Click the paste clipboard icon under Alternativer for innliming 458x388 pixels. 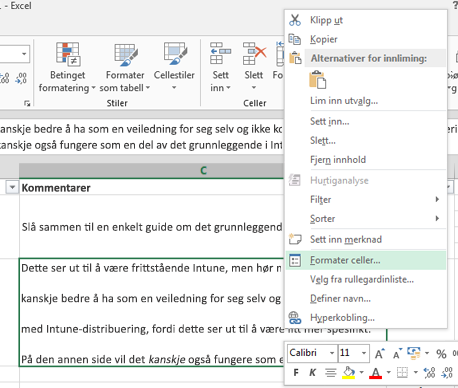pyautogui.click(x=317, y=80)
